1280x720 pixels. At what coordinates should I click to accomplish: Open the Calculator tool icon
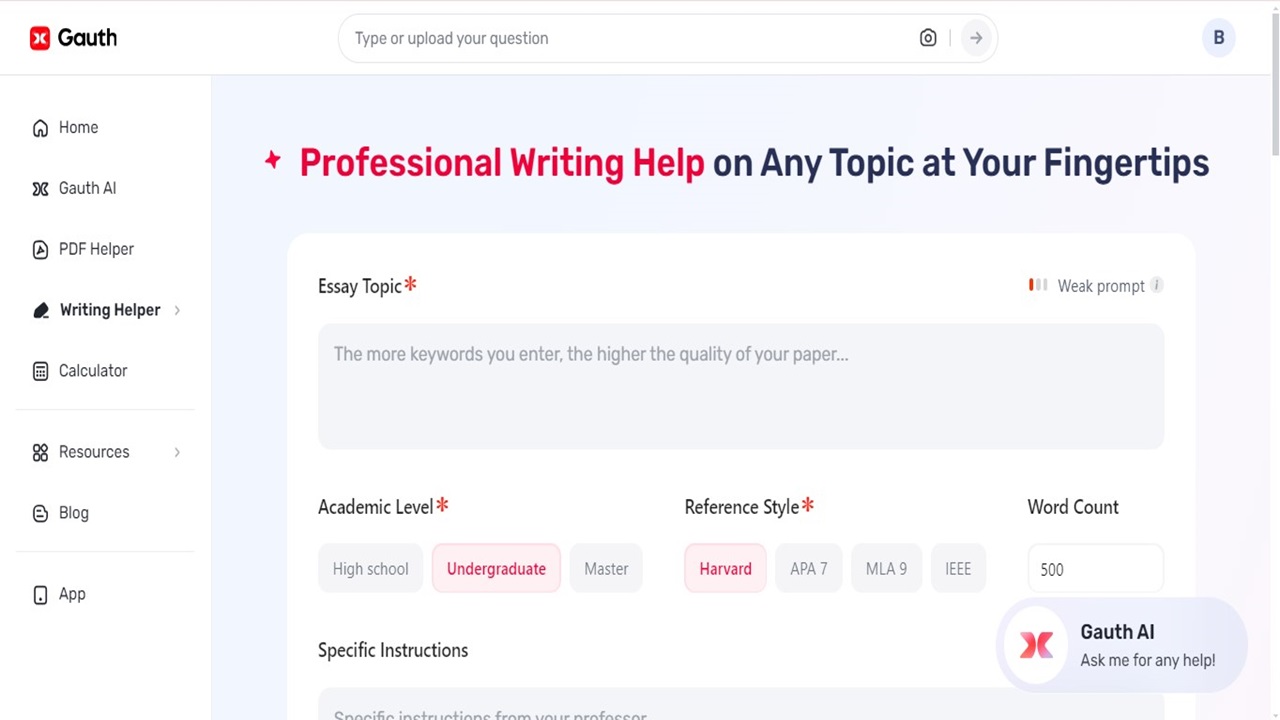[40, 371]
